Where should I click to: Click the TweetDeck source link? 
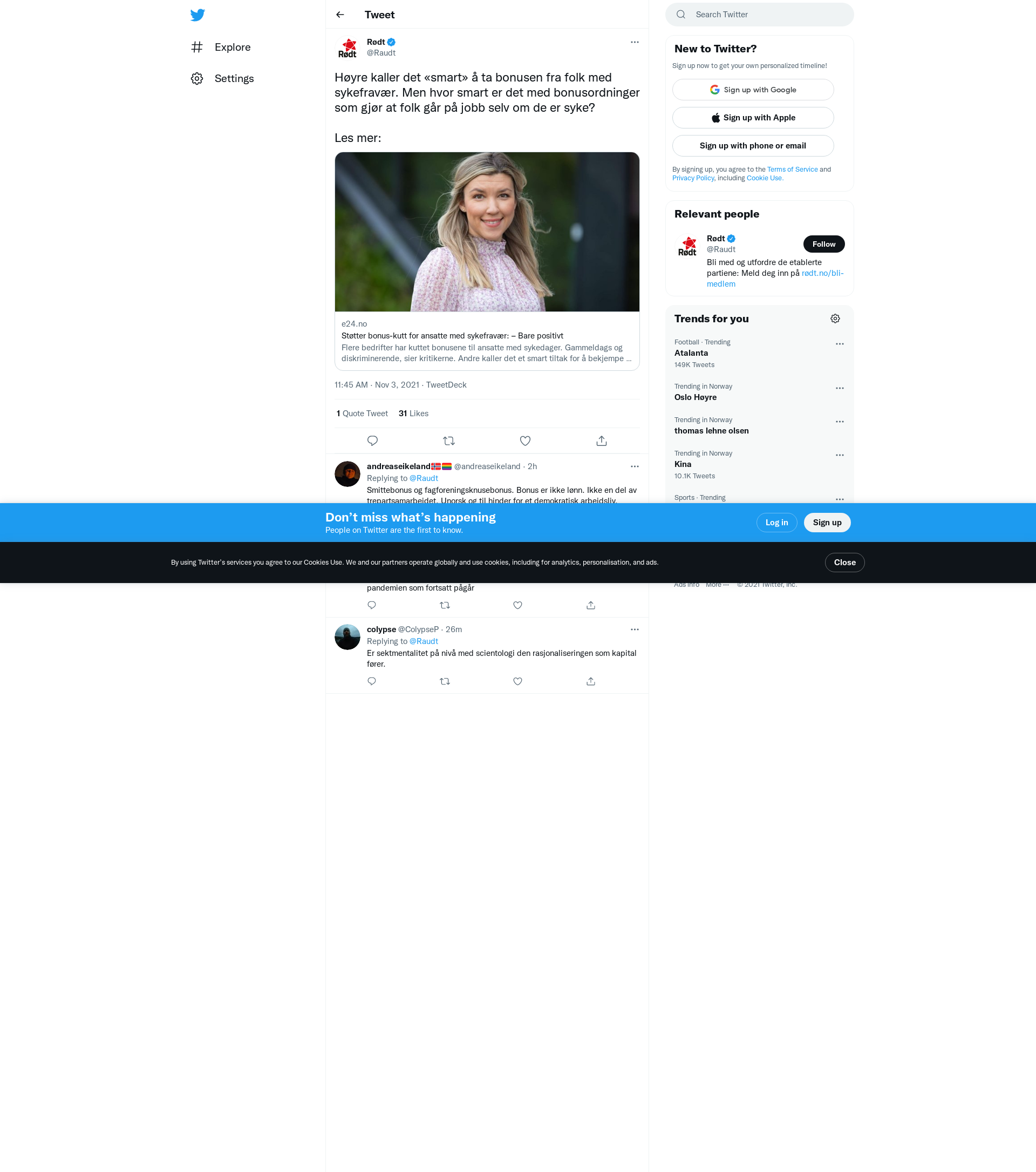(446, 385)
